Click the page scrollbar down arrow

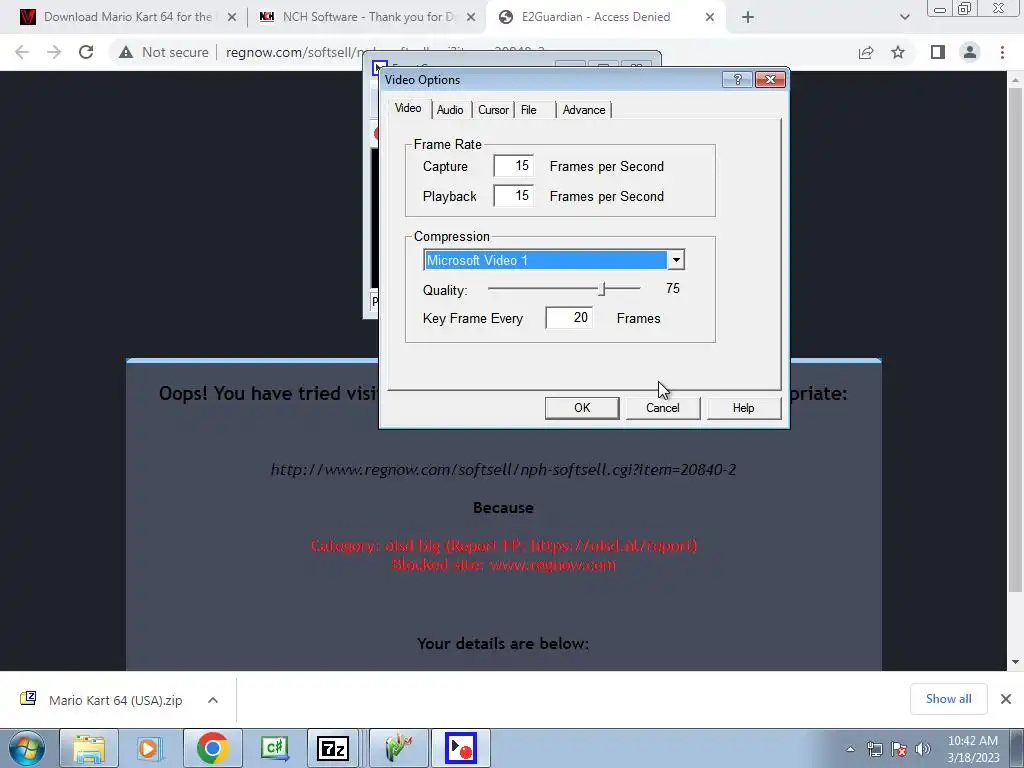click(x=1016, y=662)
